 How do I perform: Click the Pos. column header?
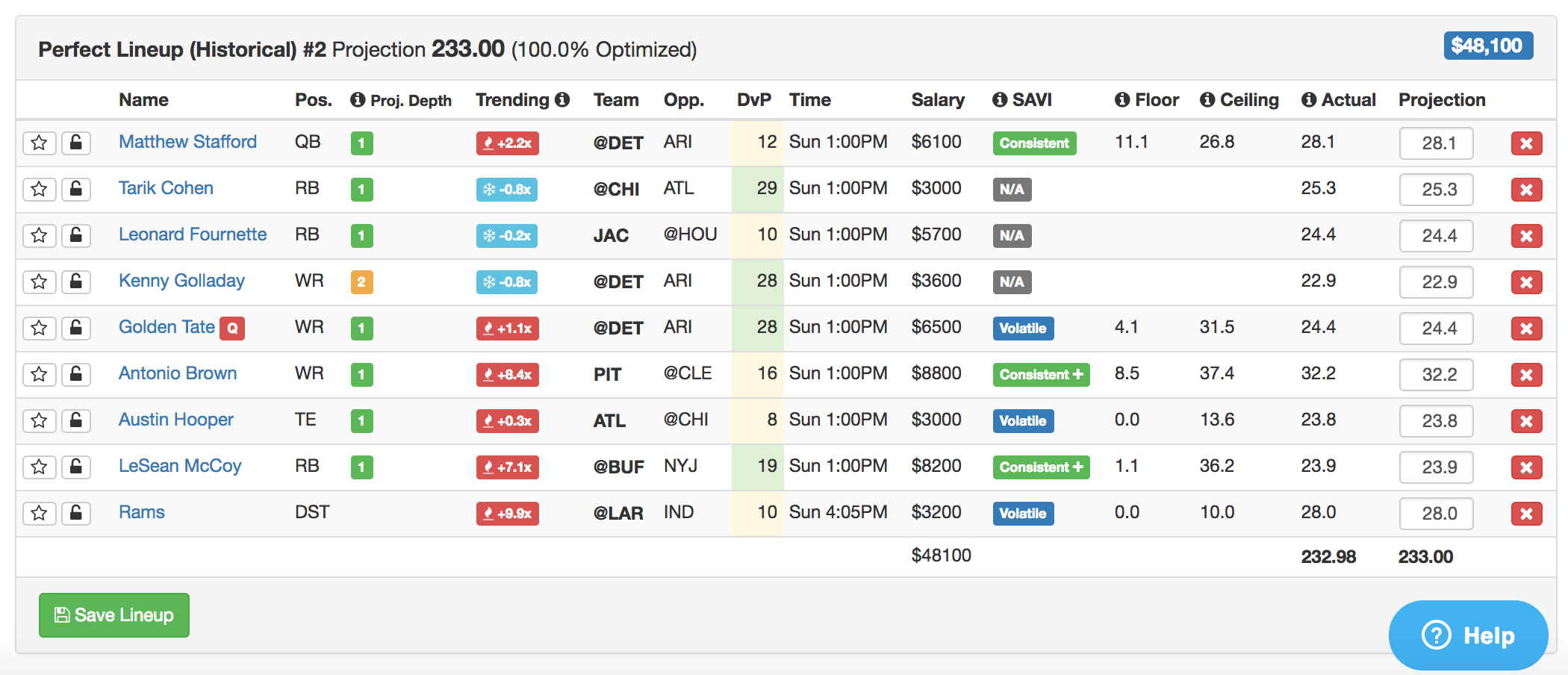click(x=314, y=100)
